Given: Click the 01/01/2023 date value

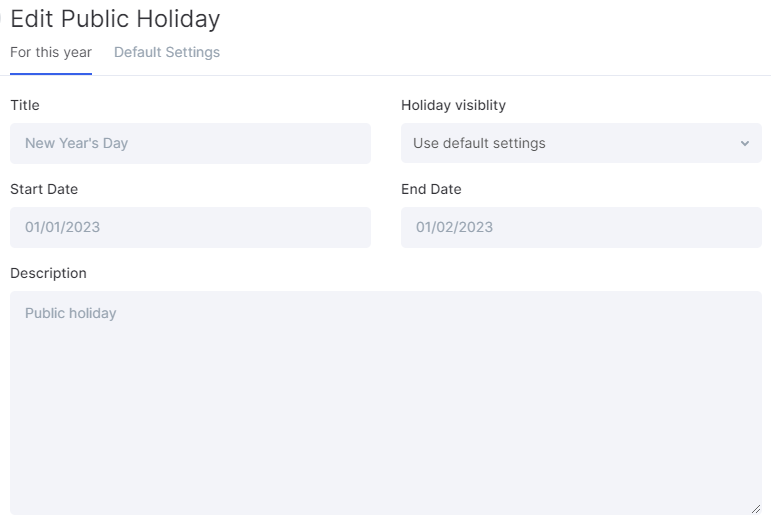Looking at the screenshot, I should click(x=62, y=227).
